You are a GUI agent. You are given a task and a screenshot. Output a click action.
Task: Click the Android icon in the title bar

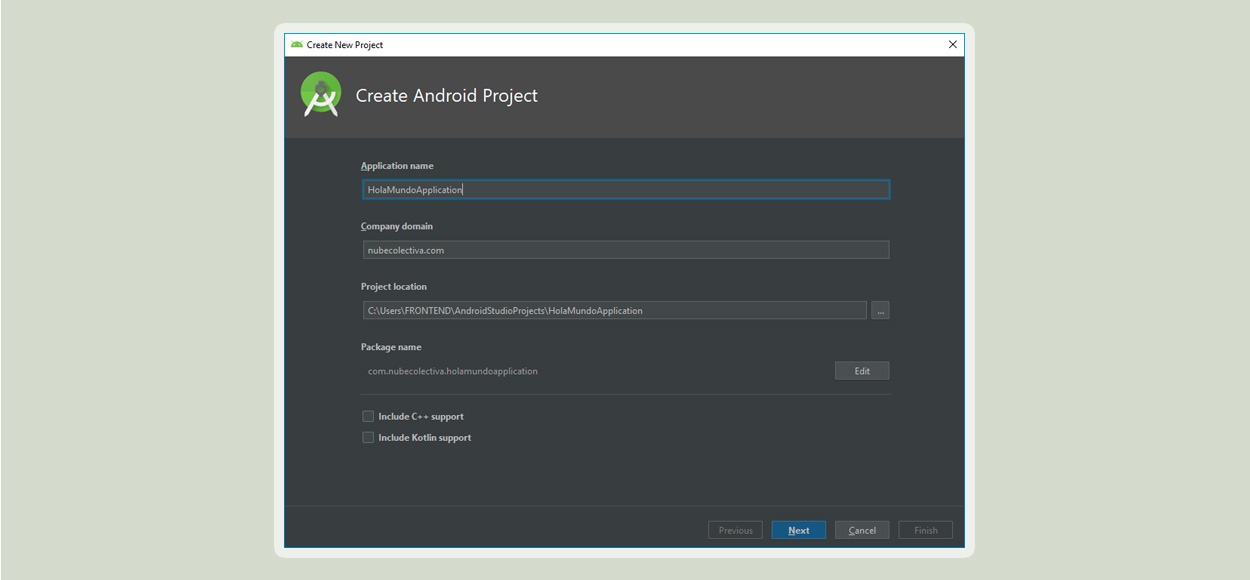tap(296, 44)
